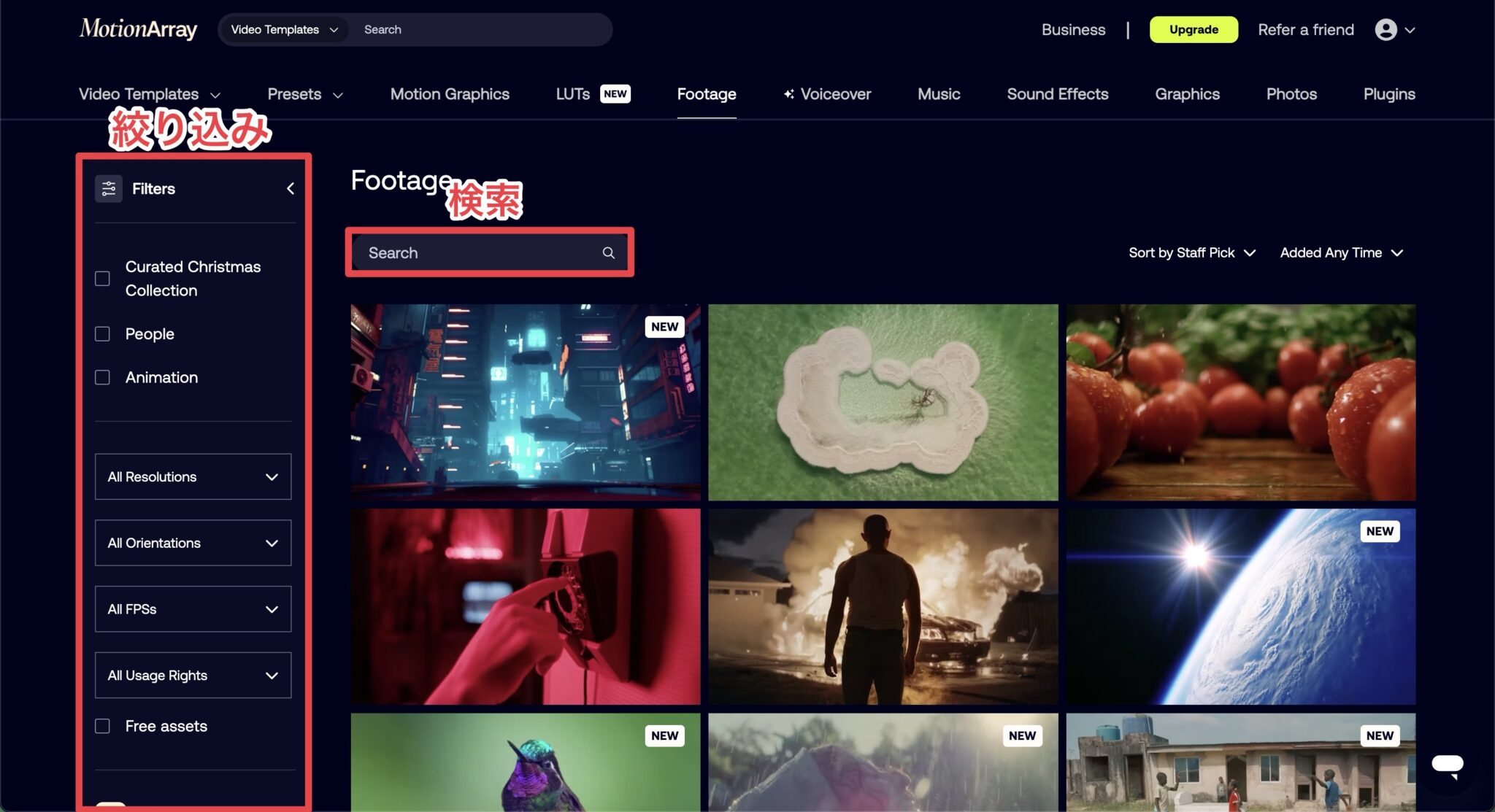Screen dimensions: 1495x812
Task: Click the MotionArray logo
Action: pyautogui.click(x=138, y=29)
